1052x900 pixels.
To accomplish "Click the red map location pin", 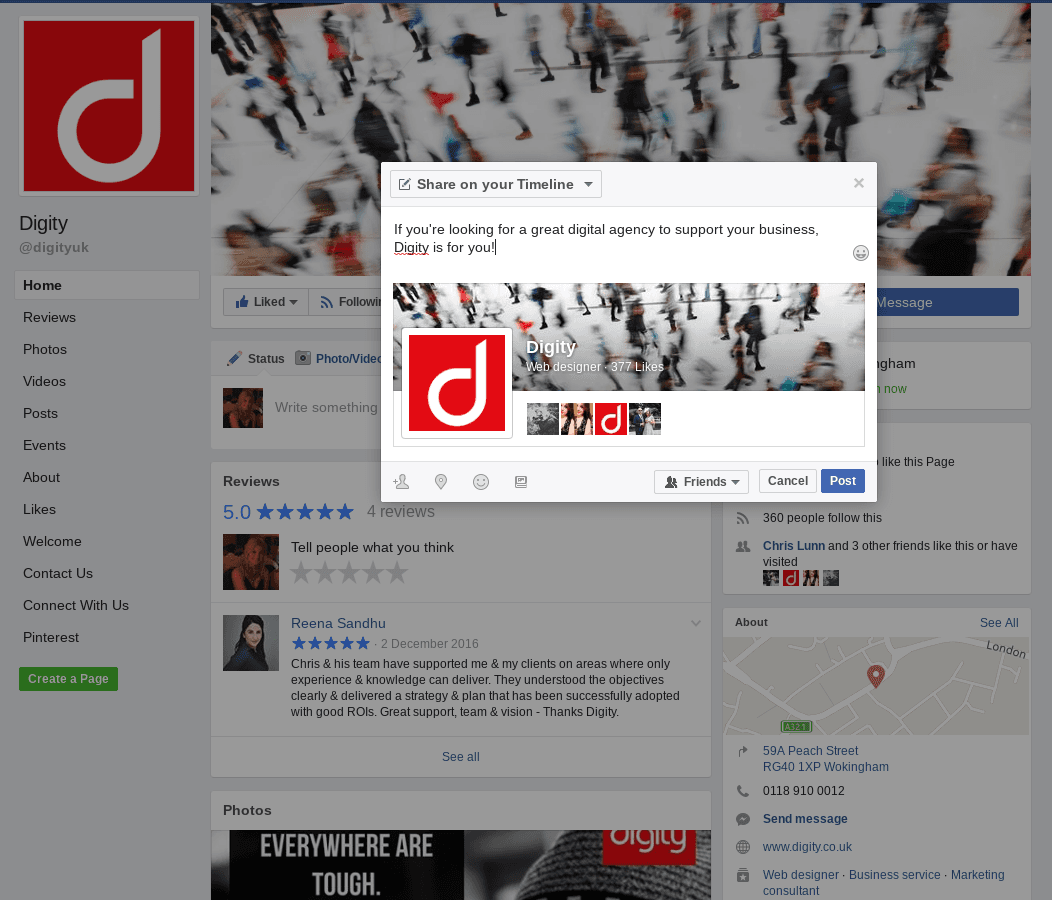I will (x=876, y=676).
